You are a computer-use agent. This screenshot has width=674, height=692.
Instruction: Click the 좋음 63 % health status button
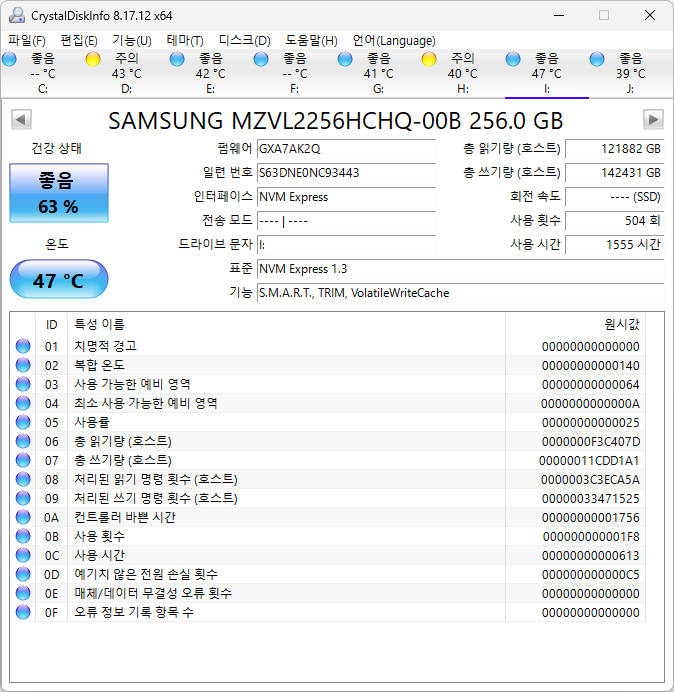(x=59, y=193)
